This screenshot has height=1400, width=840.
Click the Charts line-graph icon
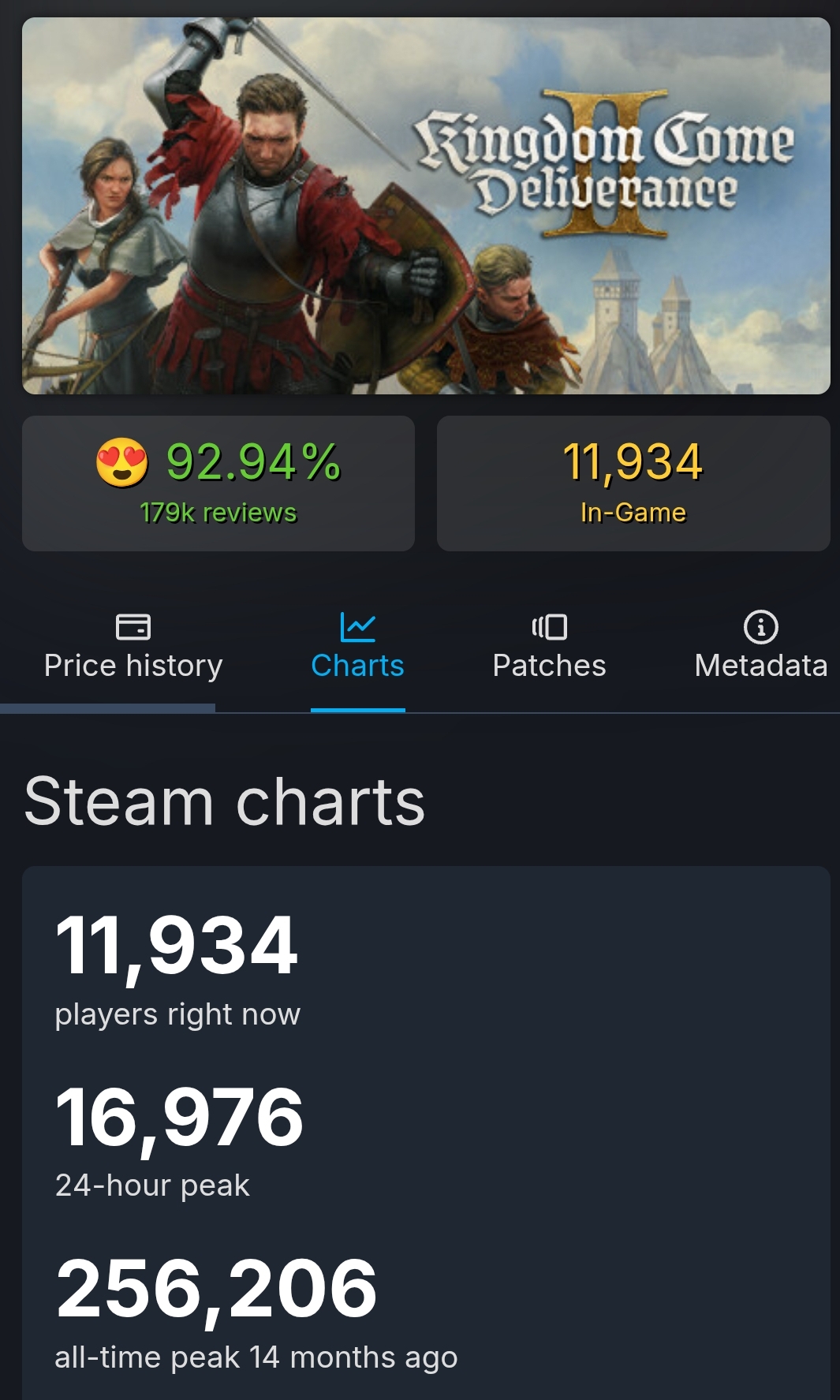[357, 627]
